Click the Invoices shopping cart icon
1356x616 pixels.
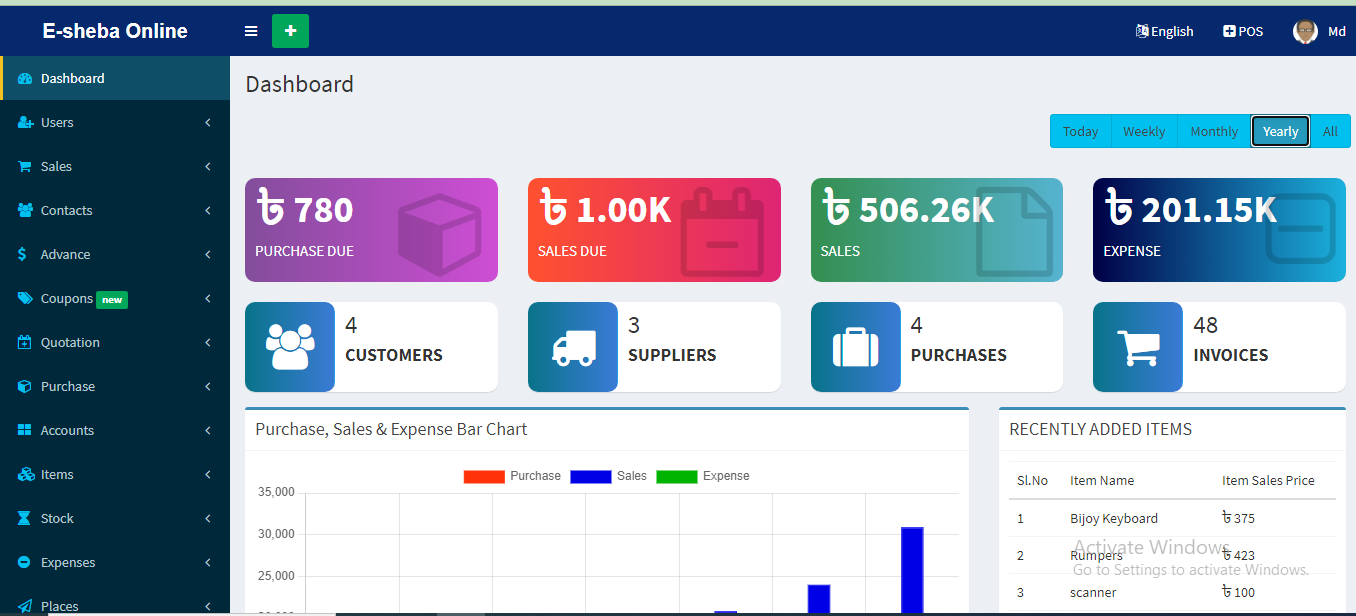click(1138, 347)
